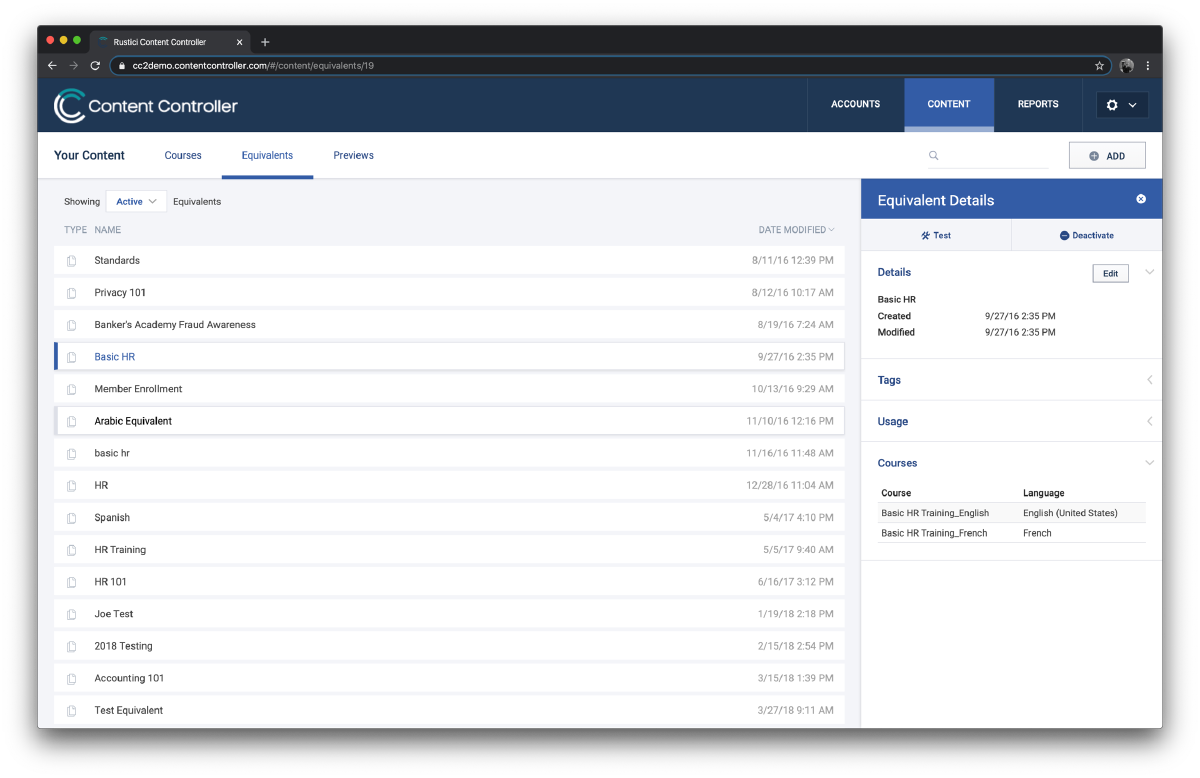
Task: Click the Edit button in Details
Action: coord(1110,273)
